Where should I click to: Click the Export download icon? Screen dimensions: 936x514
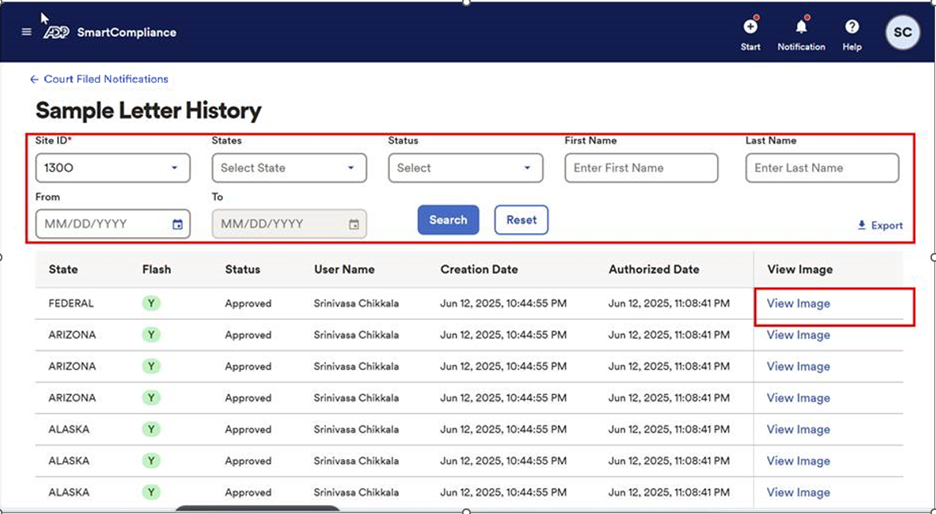pyautogui.click(x=862, y=226)
